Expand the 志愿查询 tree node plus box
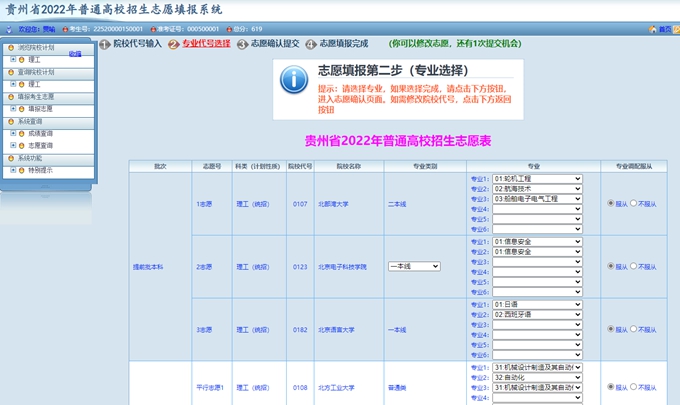This screenshot has height=405, width=680. (13, 145)
